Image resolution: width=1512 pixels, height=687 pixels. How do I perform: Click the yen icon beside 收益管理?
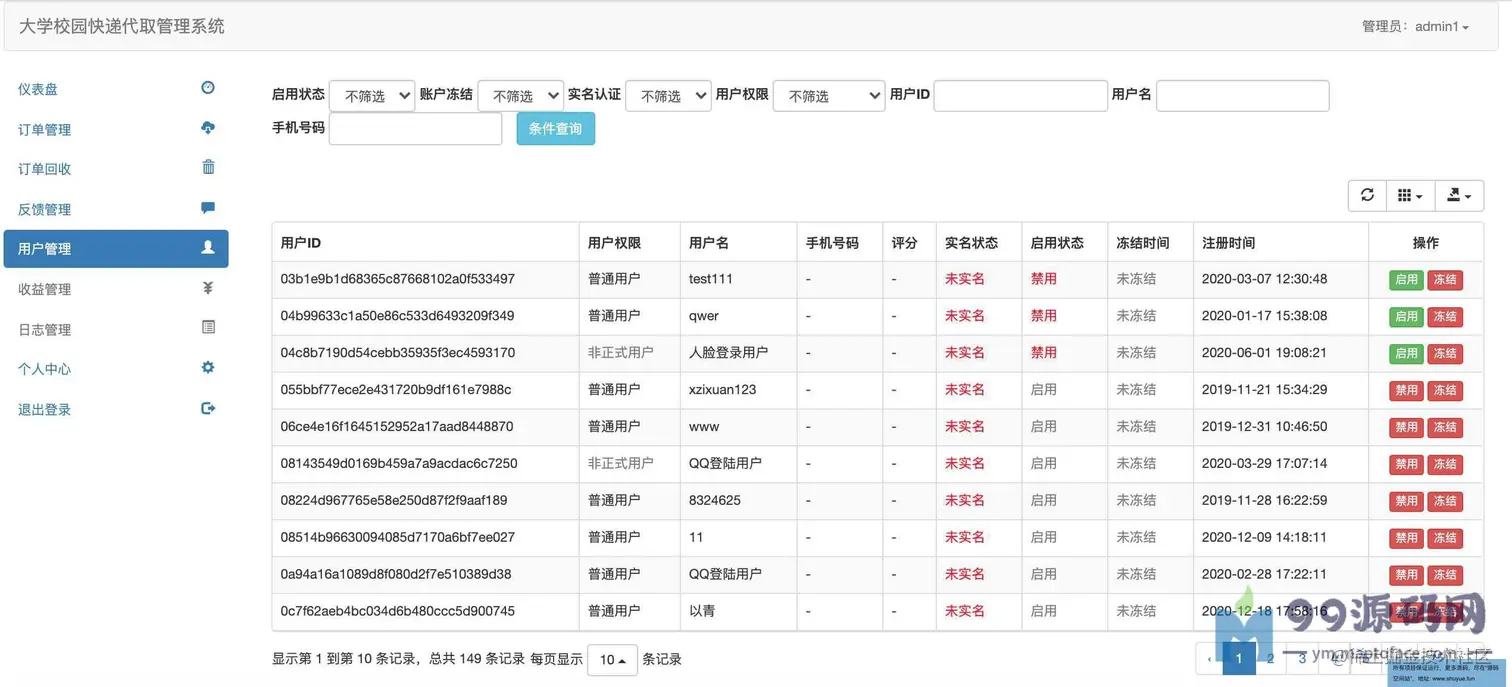[208, 288]
